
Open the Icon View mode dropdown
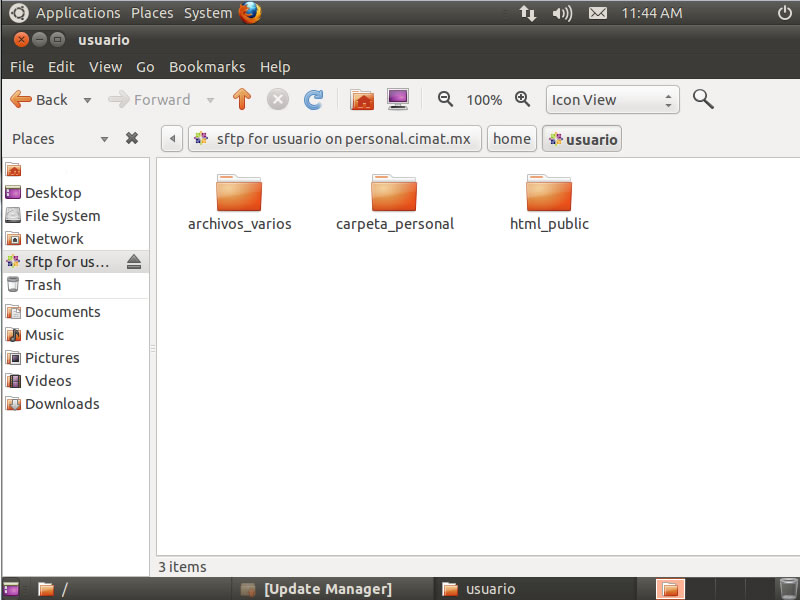click(612, 99)
